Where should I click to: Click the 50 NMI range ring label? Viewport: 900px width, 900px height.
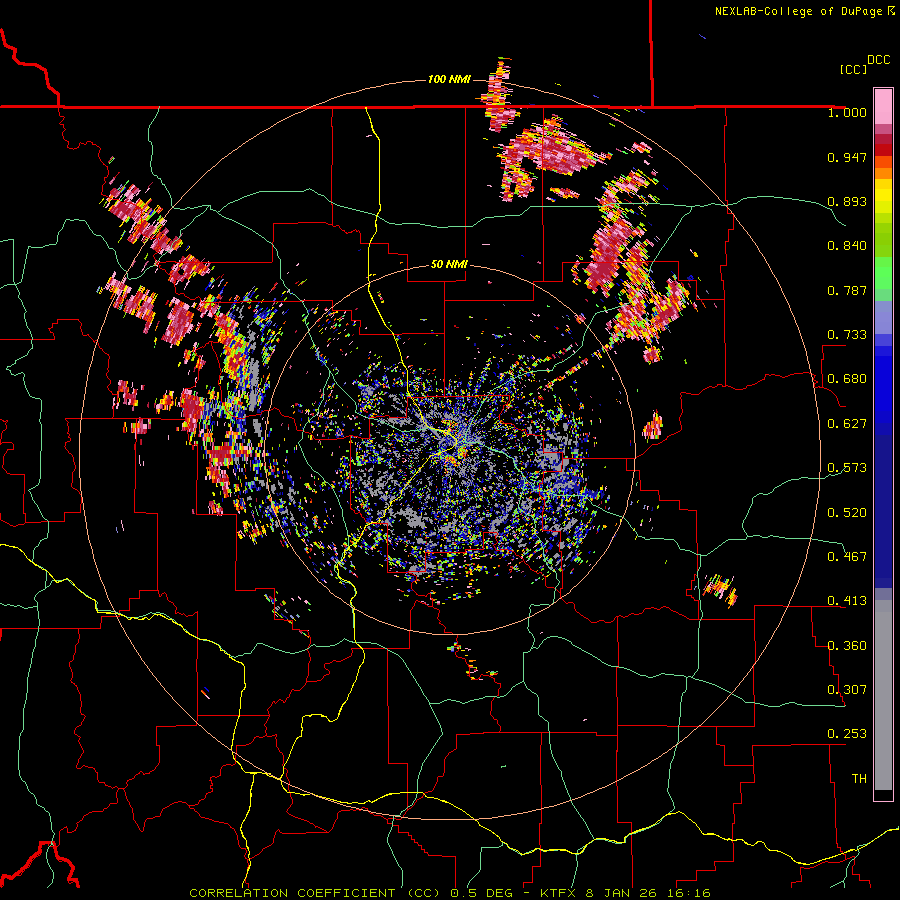(x=449, y=265)
